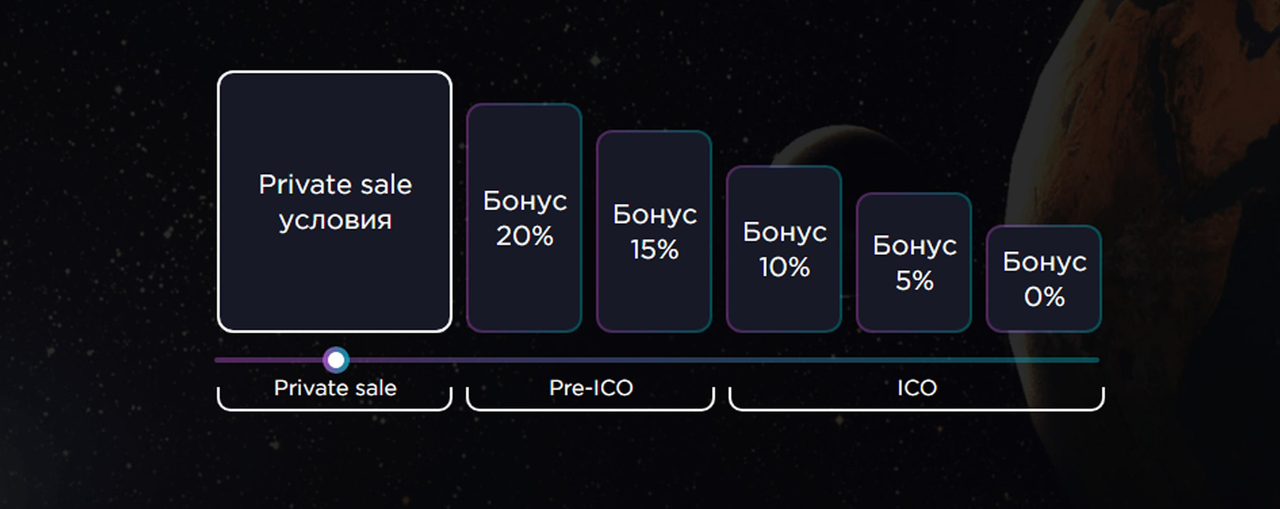Click slider track below Бонус 10% card
This screenshot has height=509, width=1280.
[784, 360]
